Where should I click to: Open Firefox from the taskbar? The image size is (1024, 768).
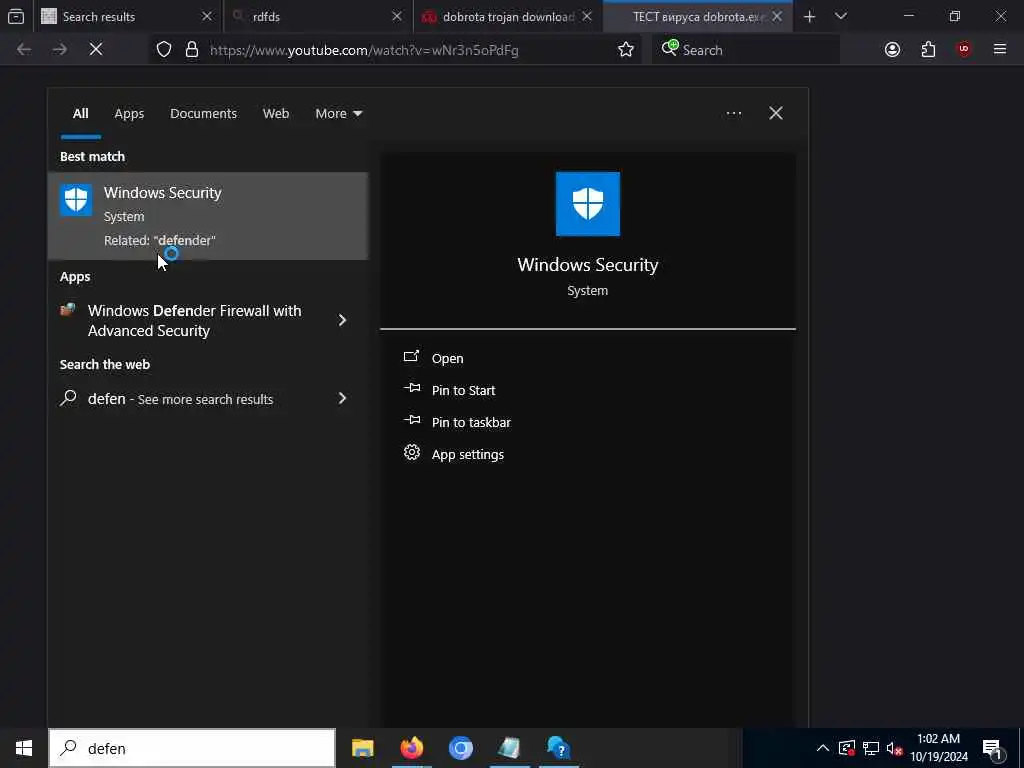coord(411,748)
